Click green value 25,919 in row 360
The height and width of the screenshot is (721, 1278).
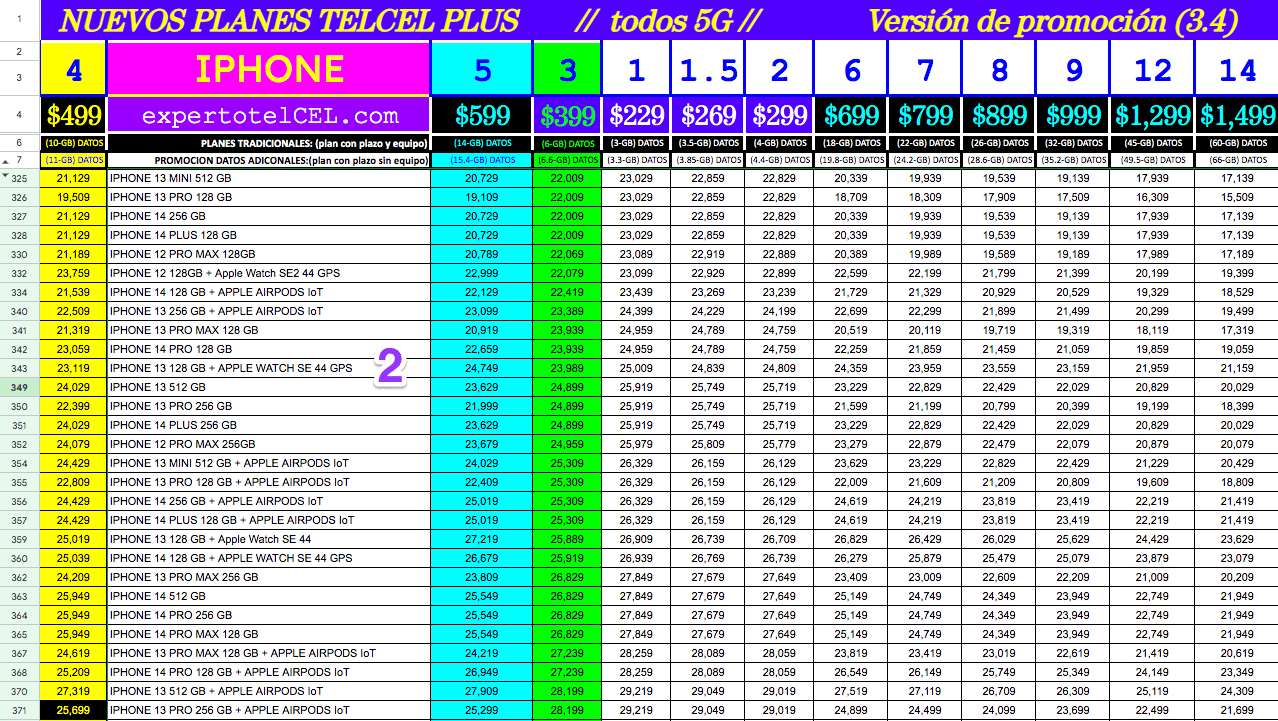tap(568, 558)
